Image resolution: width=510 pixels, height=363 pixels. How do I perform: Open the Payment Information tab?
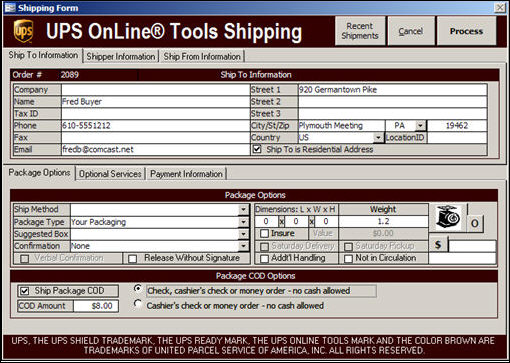point(186,174)
